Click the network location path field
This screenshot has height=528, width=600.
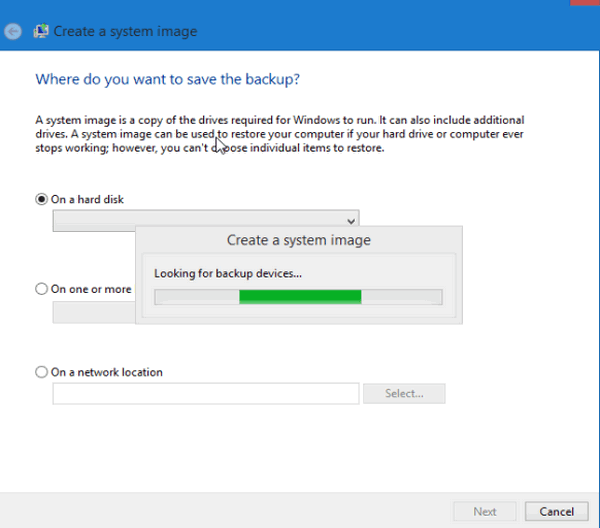tap(206, 393)
